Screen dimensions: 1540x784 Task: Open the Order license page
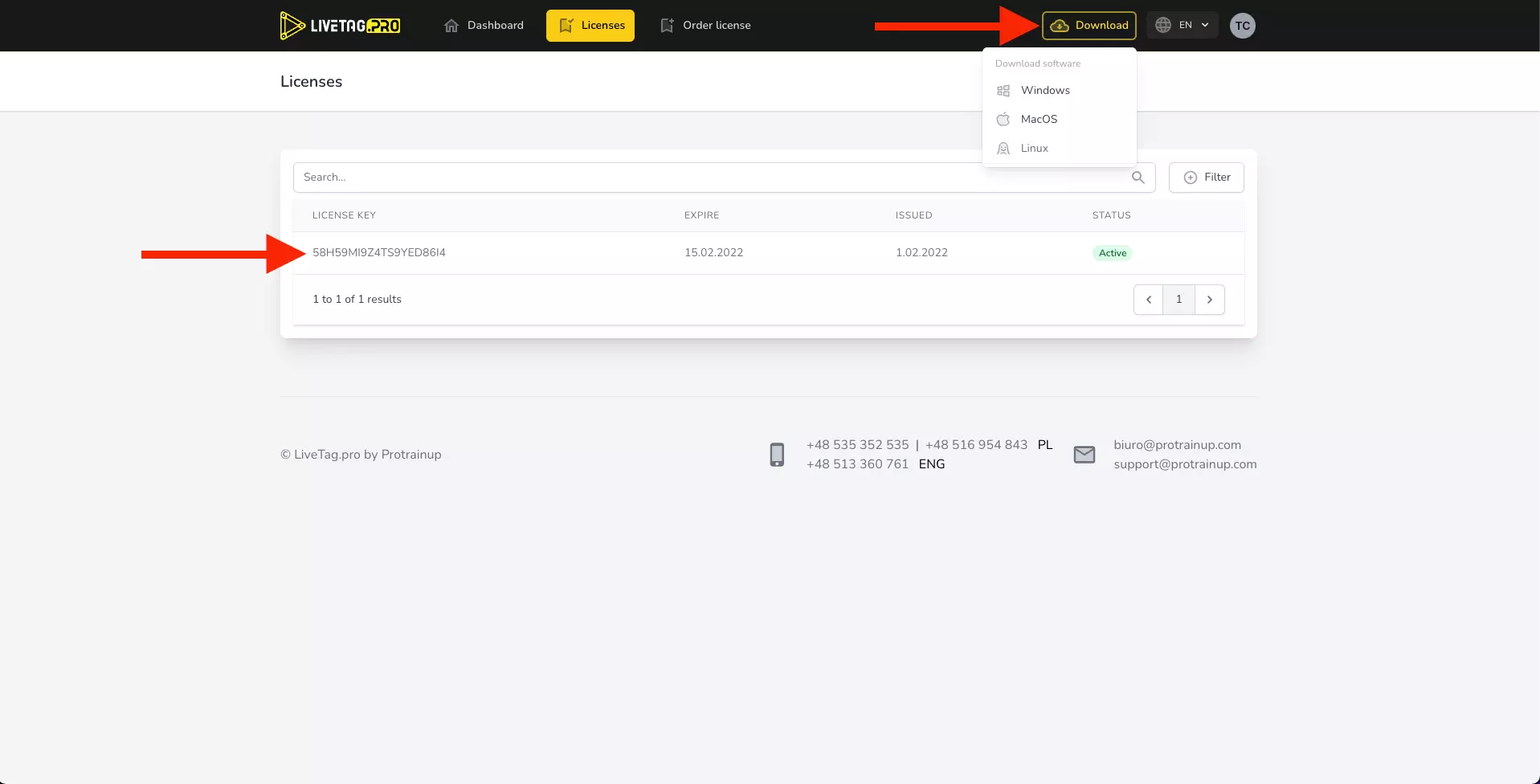pos(705,26)
